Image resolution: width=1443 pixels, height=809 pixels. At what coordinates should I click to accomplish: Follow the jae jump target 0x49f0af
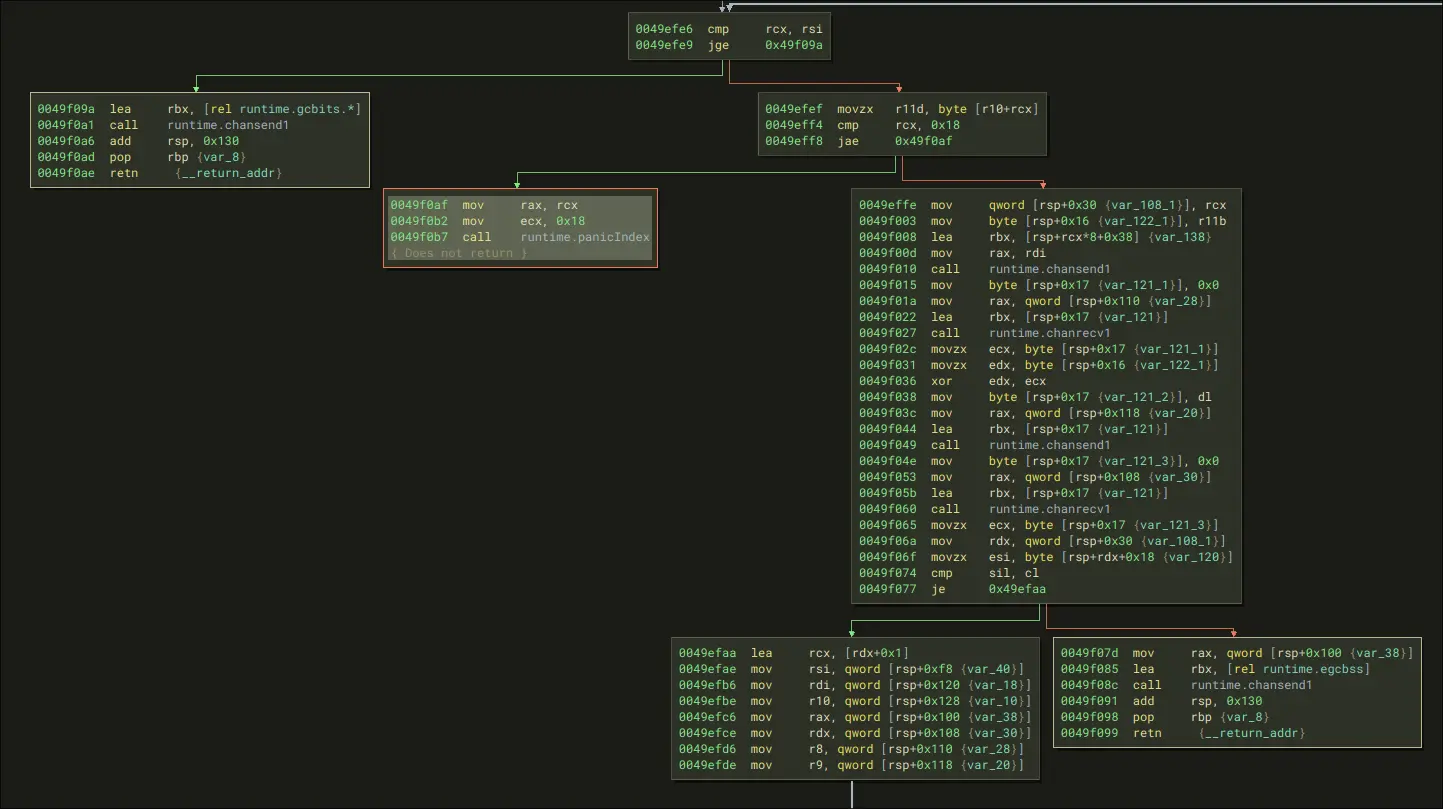[x=925, y=141]
